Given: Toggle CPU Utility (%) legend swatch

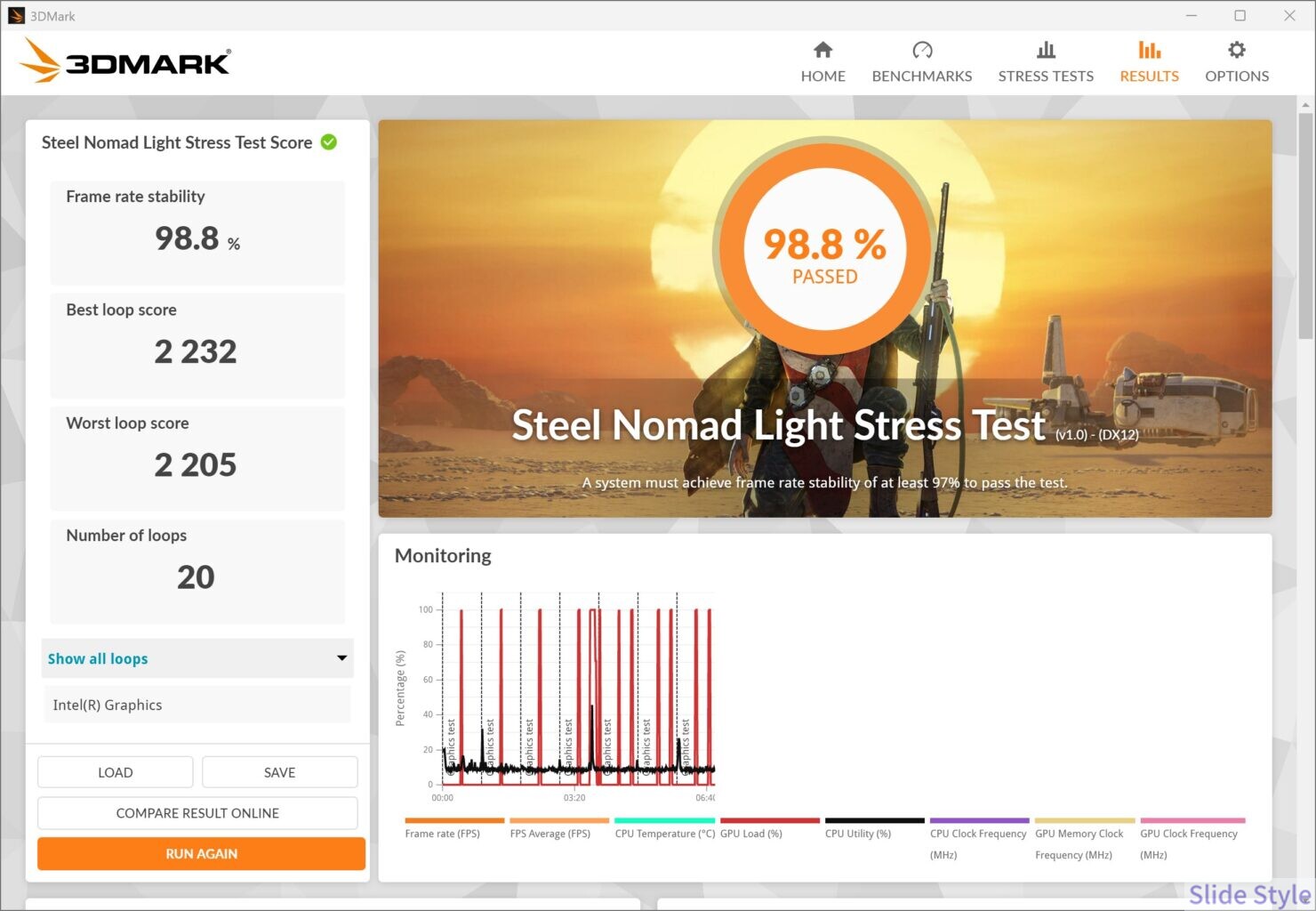Looking at the screenshot, I should pos(875,820).
